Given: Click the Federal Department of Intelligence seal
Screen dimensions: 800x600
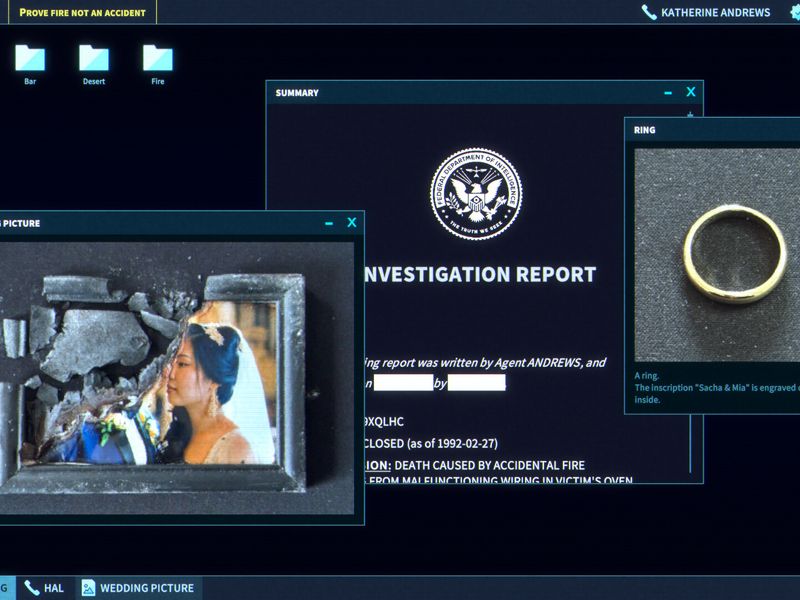Looking at the screenshot, I should [476, 194].
